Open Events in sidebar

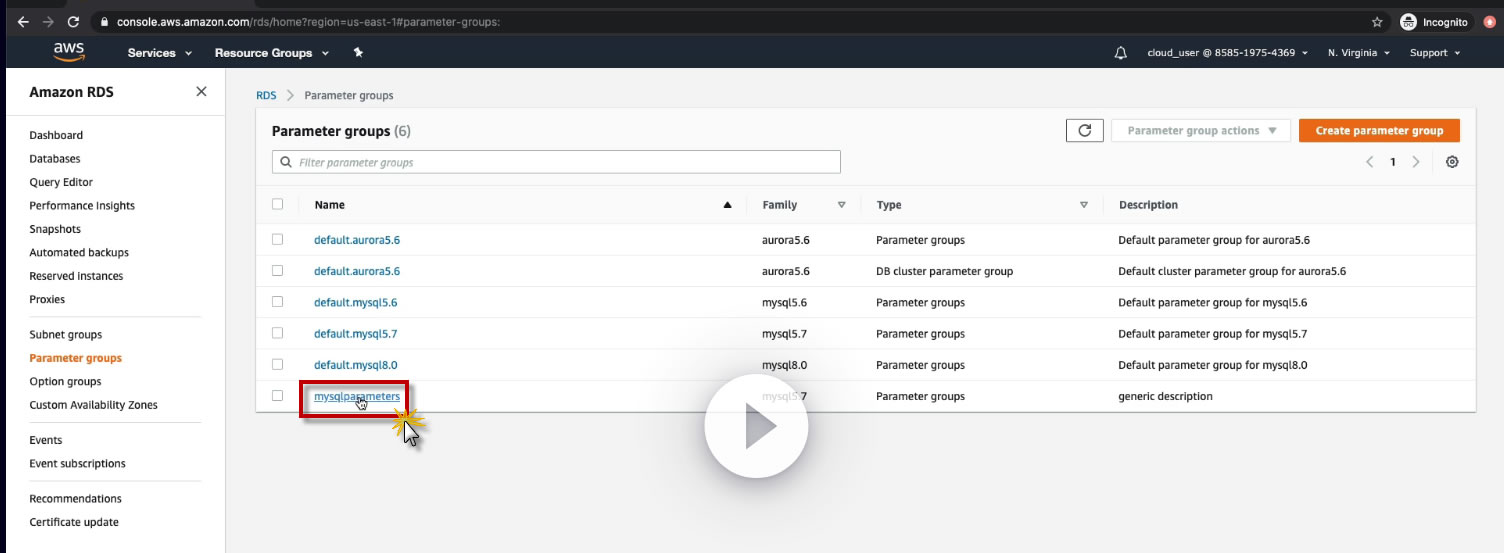46,440
